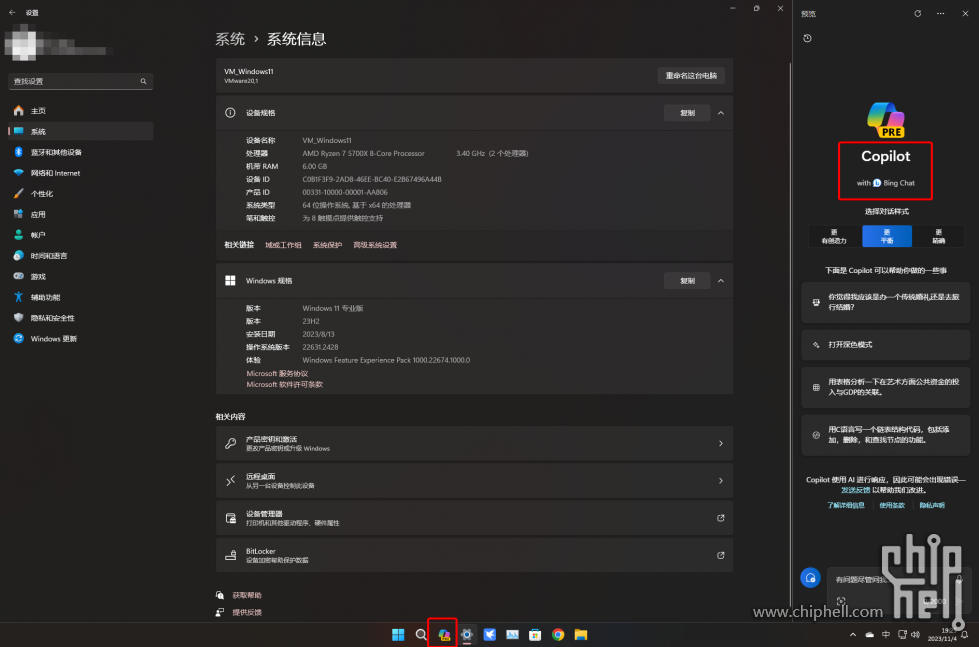
Task: Open 设备管理器 (Device Manager) row
Action: coord(474,518)
